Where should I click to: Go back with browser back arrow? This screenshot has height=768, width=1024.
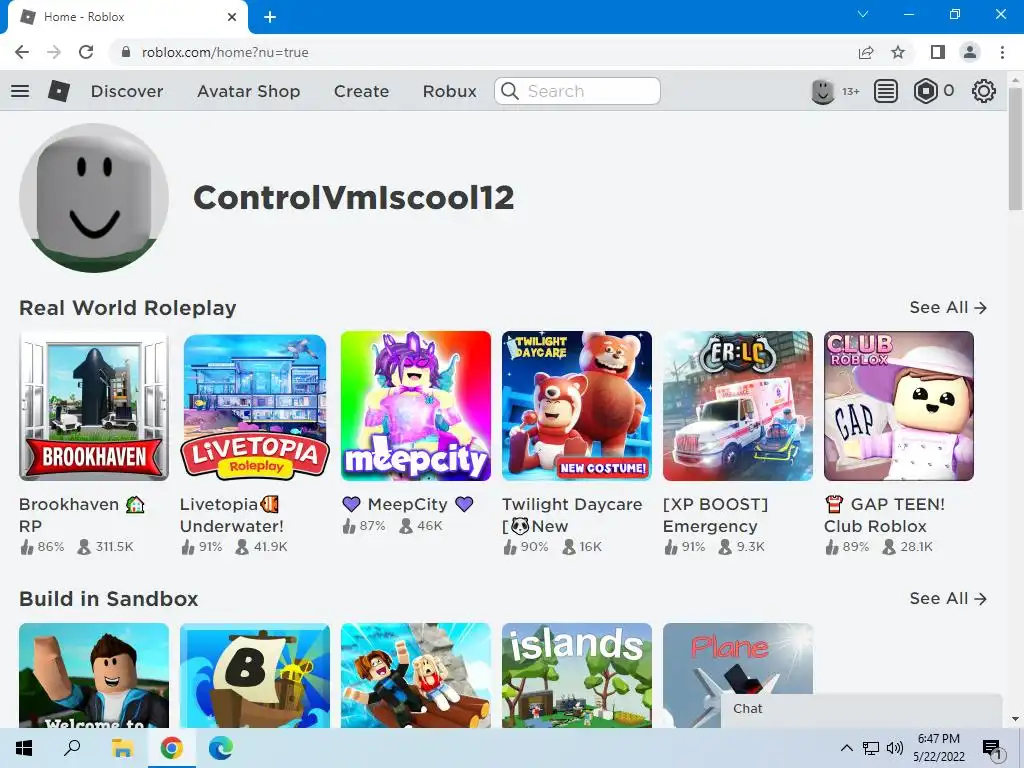(22, 52)
